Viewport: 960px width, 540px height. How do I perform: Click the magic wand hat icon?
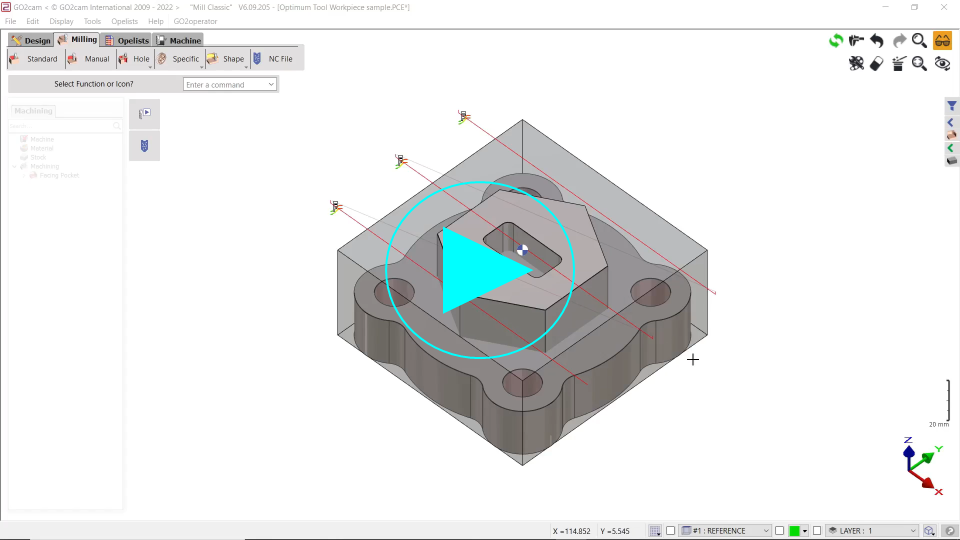[x=898, y=64]
